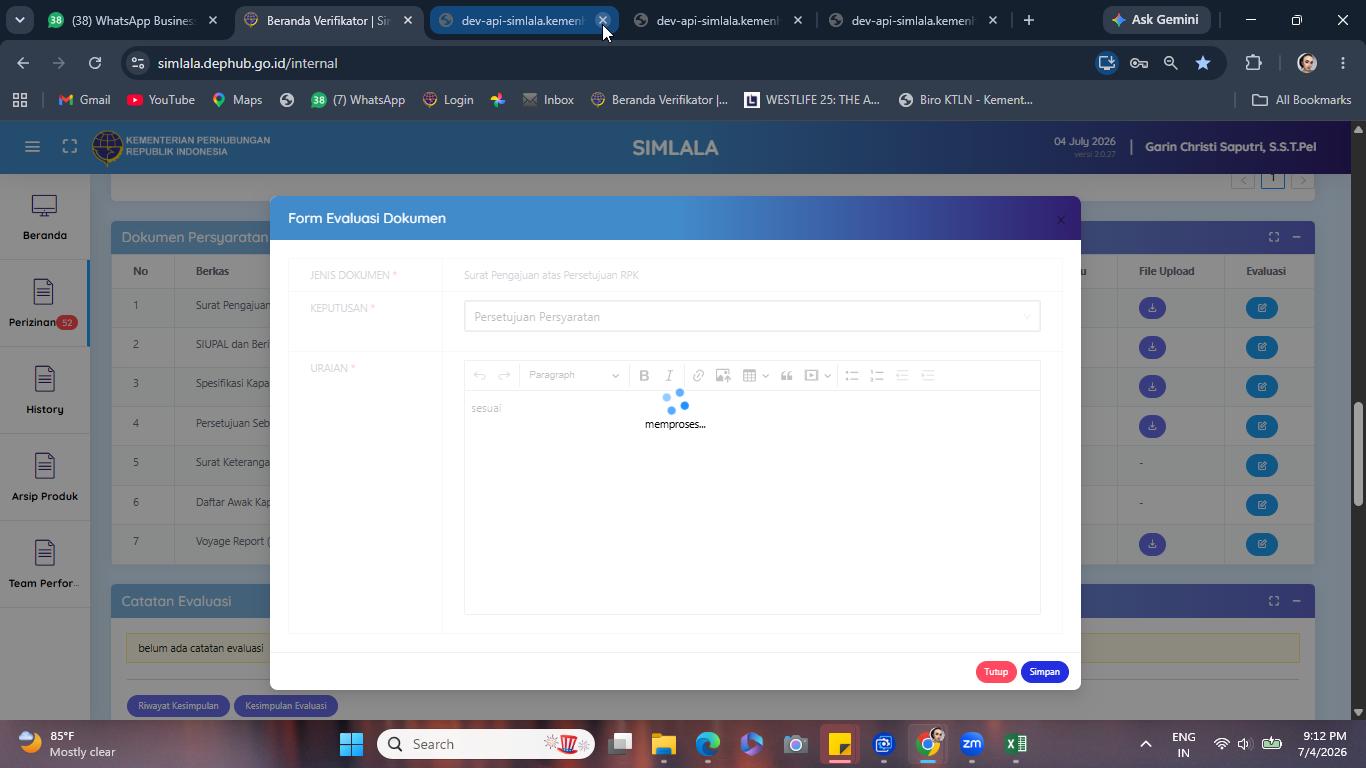Collapse the Dokumen Persyaratan panel
1366x768 pixels.
pos(1296,237)
